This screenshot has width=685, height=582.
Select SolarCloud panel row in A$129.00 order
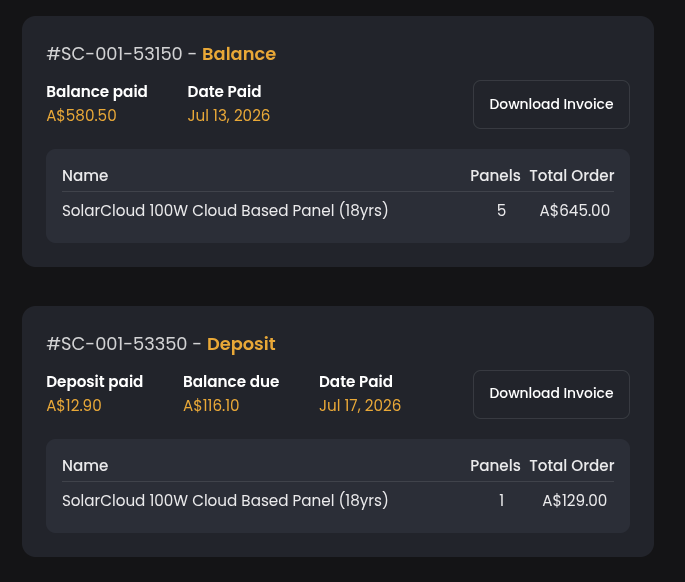coord(338,501)
